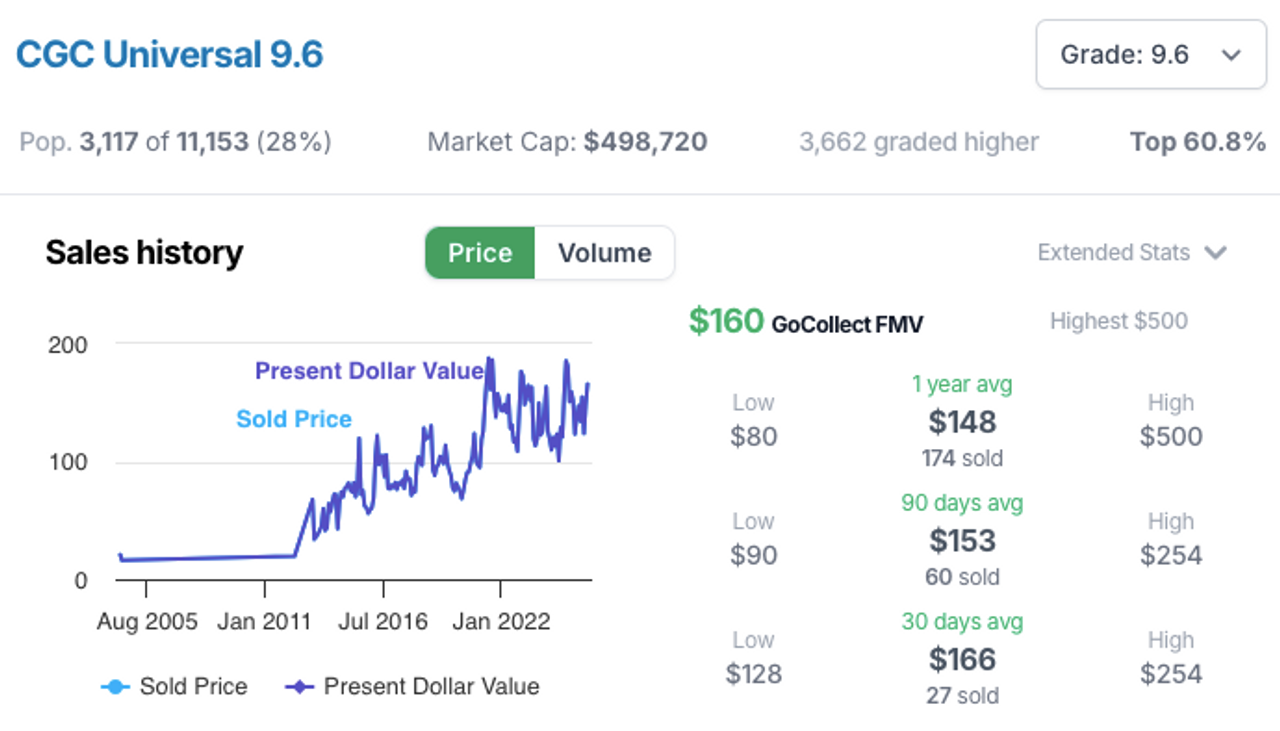Viewport: 1280px width, 731px height.
Task: Click the light blue Sold Price legend marker
Action: (116, 687)
